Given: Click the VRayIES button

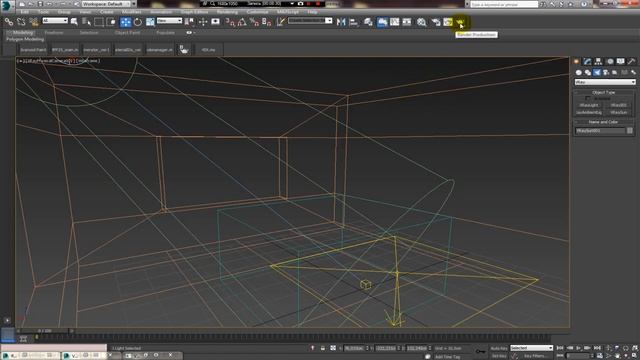Looking at the screenshot, I should click(618, 105).
